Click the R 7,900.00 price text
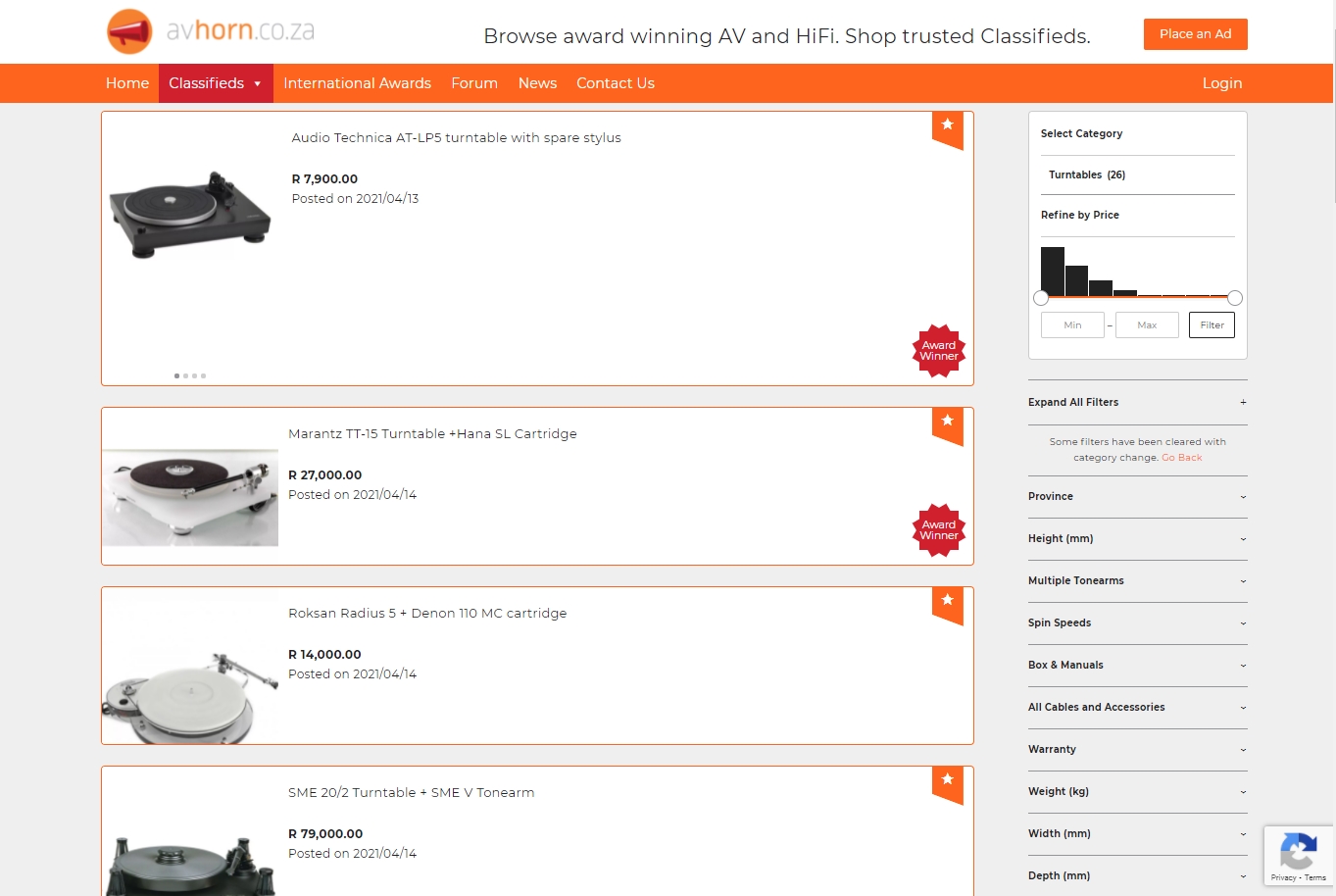 coord(324,178)
